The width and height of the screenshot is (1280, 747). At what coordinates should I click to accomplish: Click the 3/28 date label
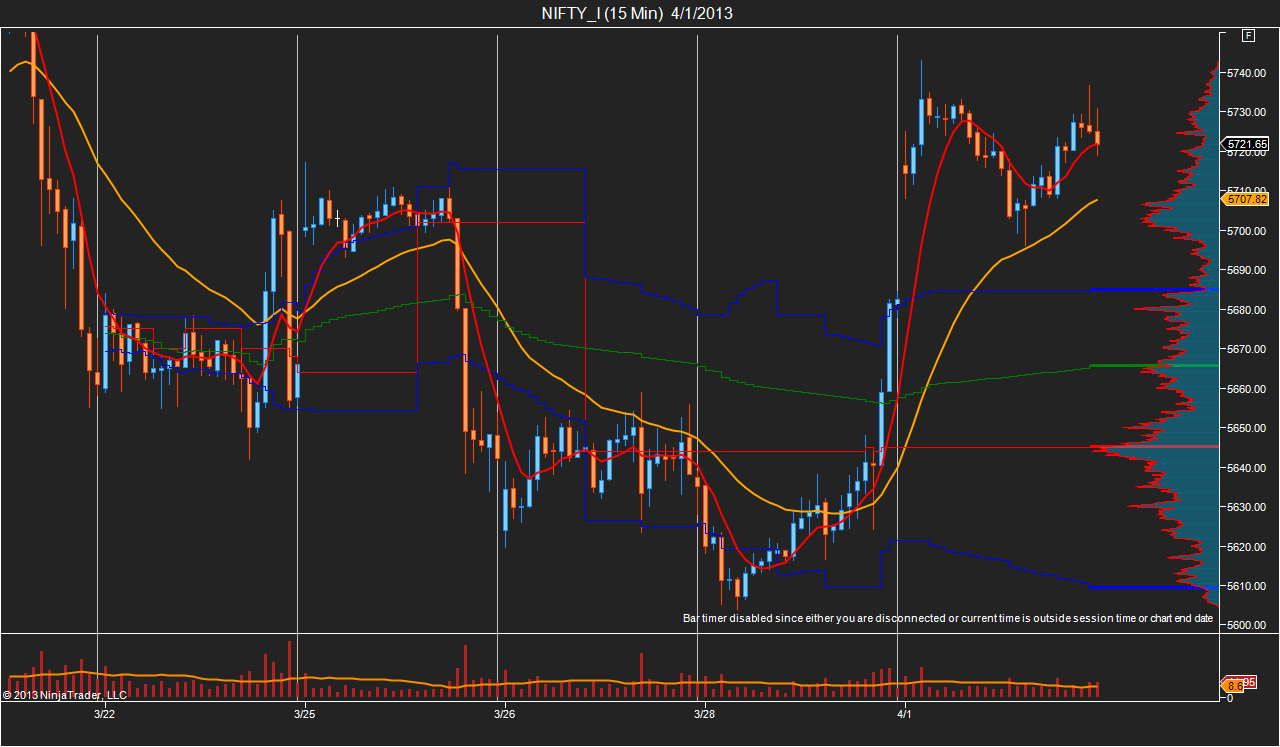(704, 714)
